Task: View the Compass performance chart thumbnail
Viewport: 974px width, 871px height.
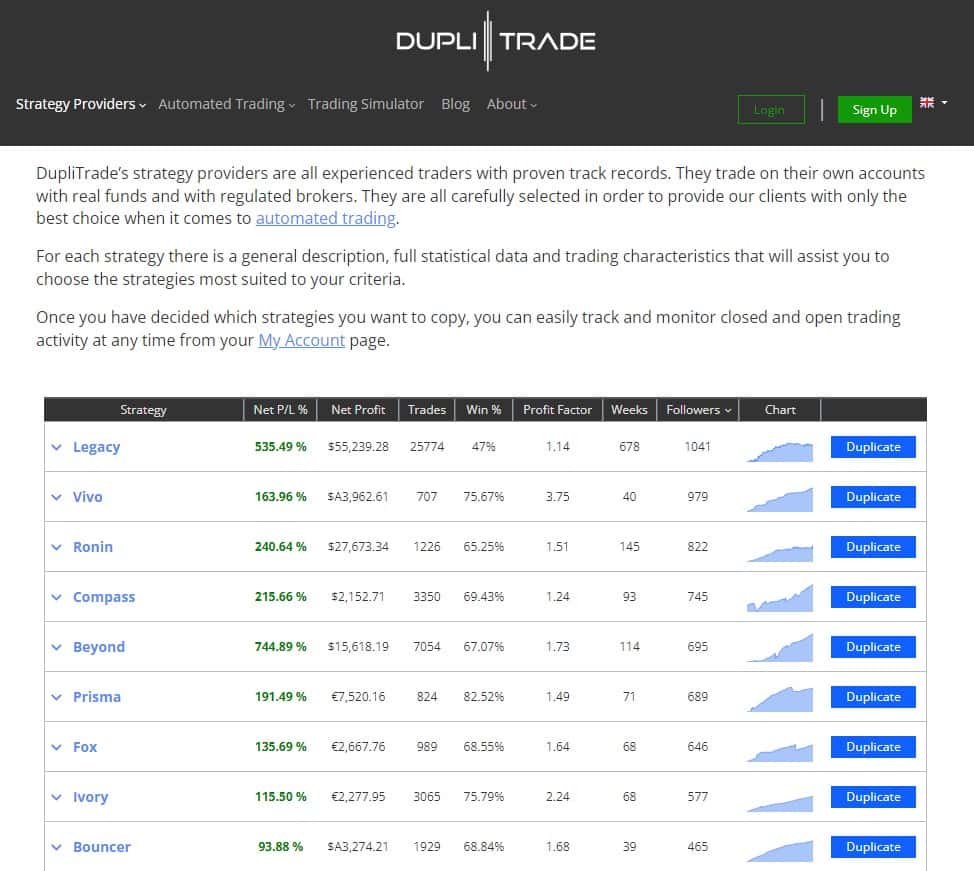Action: pyautogui.click(x=780, y=598)
